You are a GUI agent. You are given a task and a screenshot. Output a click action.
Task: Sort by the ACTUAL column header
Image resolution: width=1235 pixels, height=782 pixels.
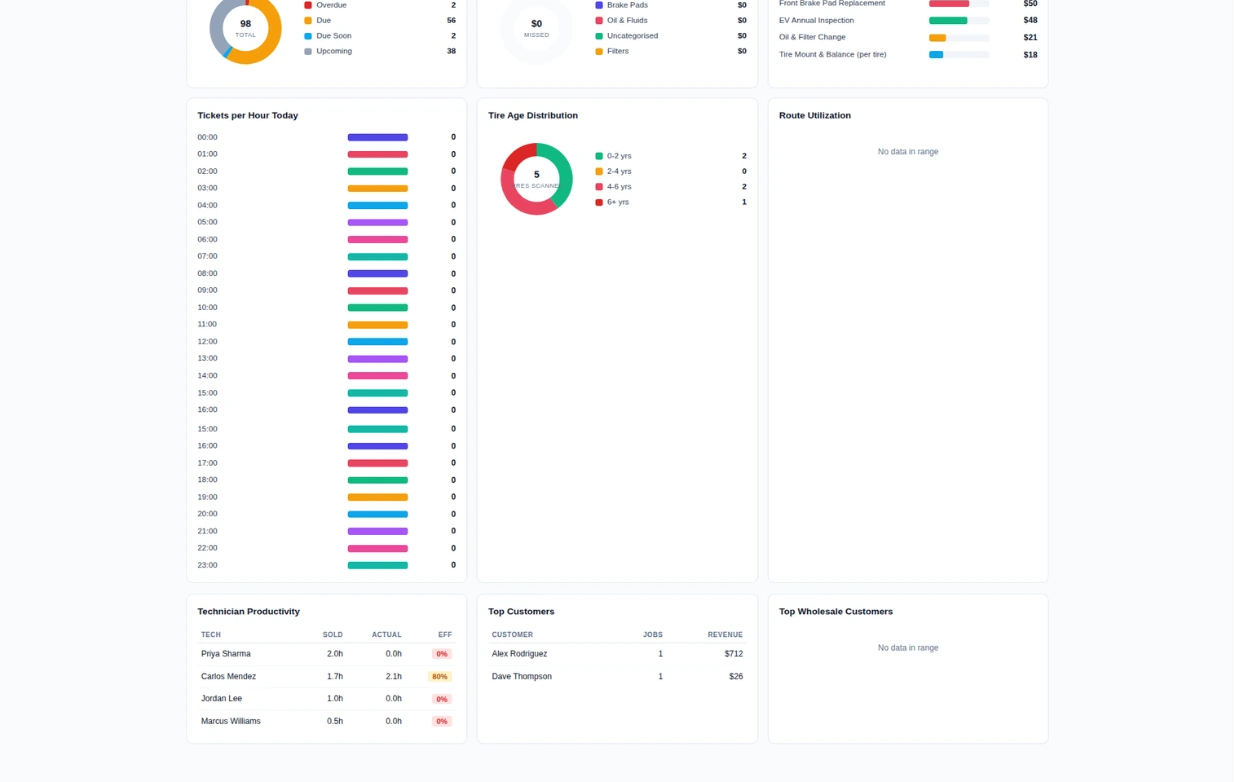[387, 635]
